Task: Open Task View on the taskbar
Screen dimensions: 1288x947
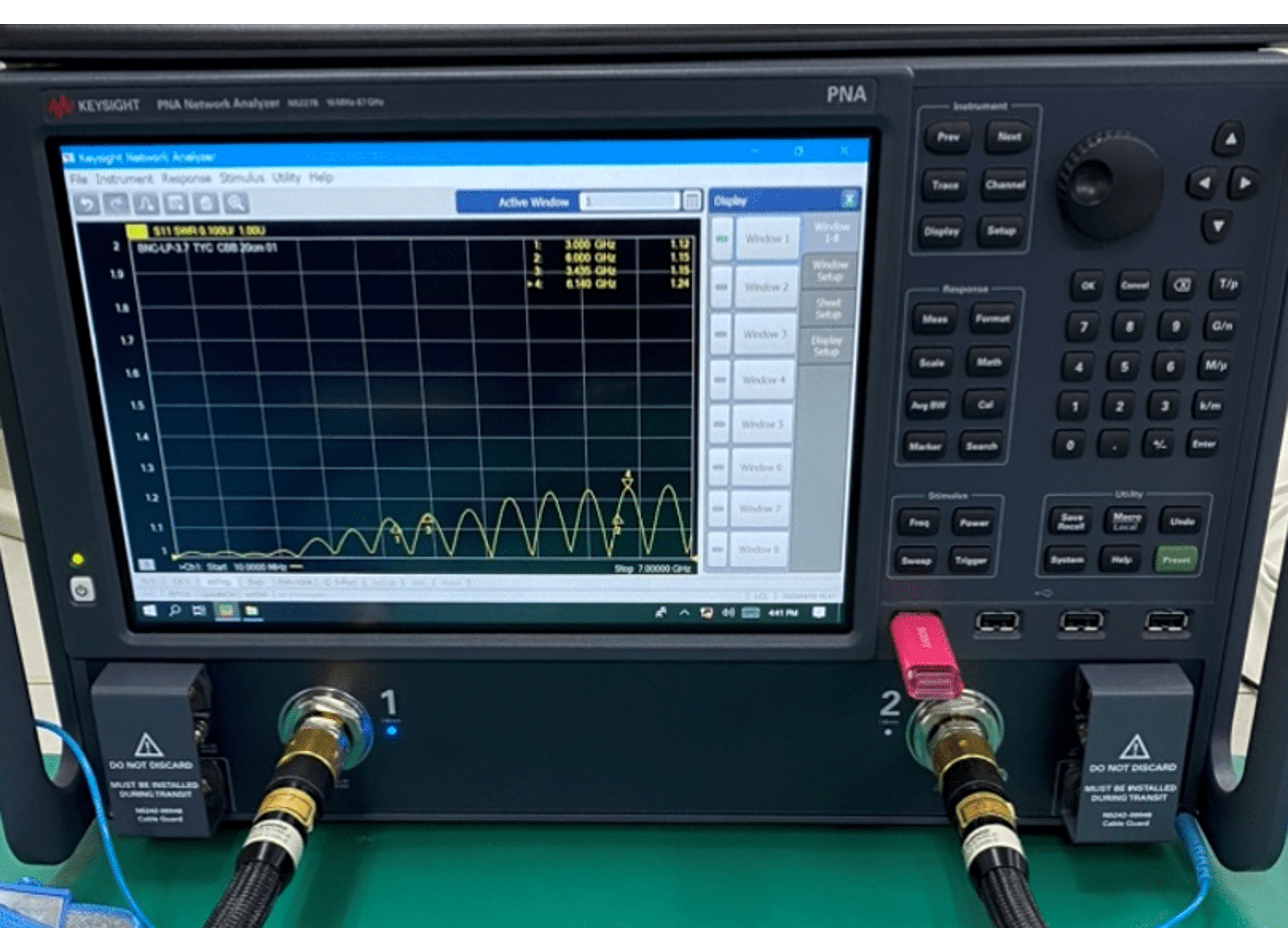Action: (x=199, y=611)
